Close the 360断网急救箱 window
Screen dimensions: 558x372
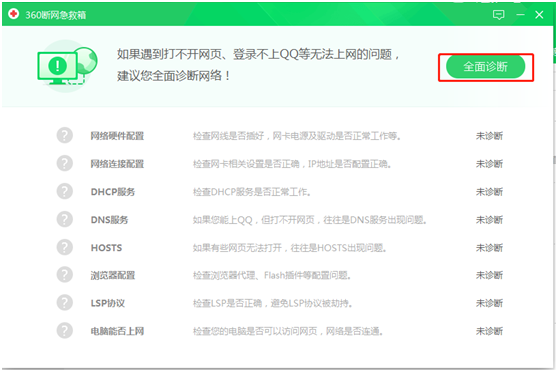539,15
